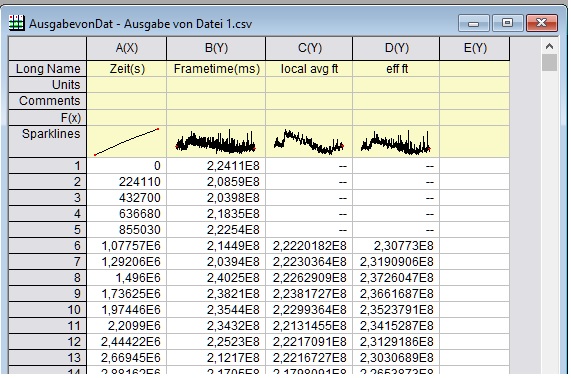Viewport: 571px width, 378px height.
Task: Click the Long Name row label
Action: point(47,68)
